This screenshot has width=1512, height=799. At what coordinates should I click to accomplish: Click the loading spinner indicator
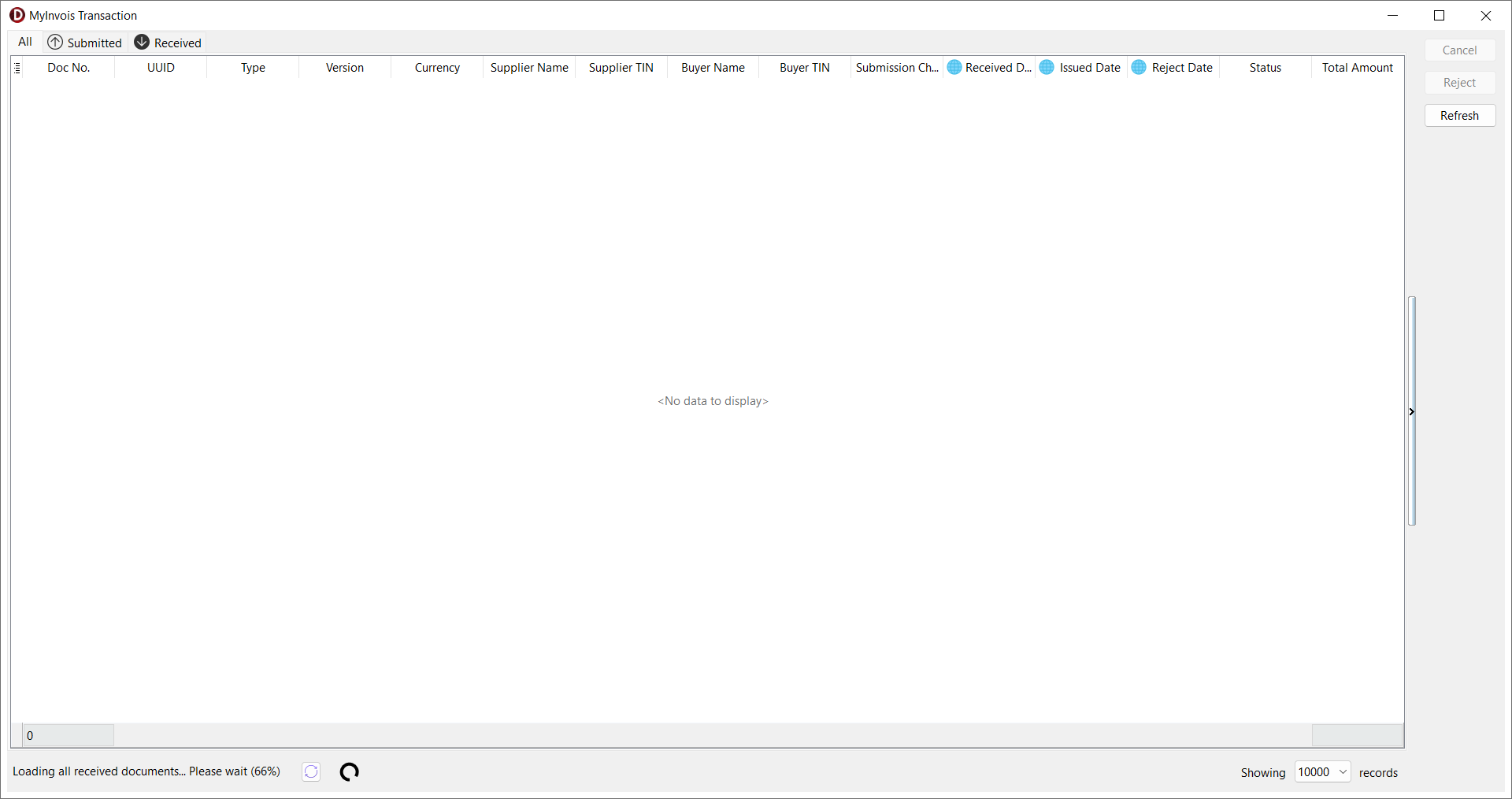coord(350,772)
